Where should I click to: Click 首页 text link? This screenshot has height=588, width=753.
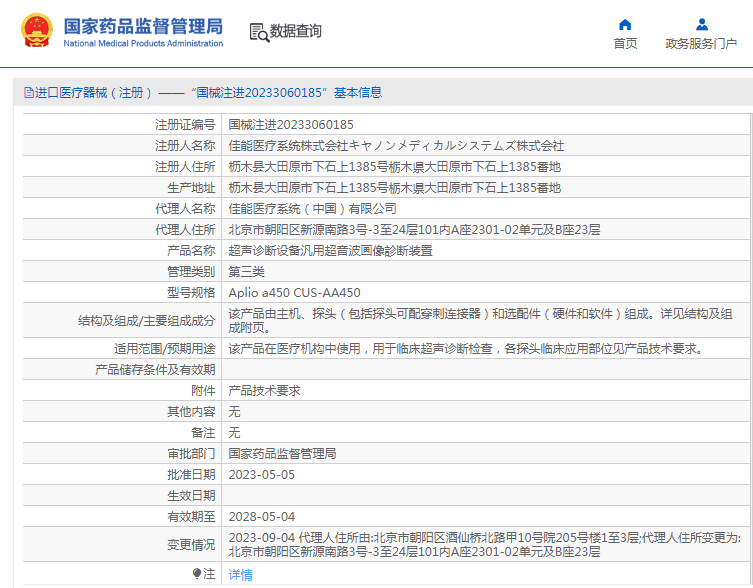coord(625,44)
